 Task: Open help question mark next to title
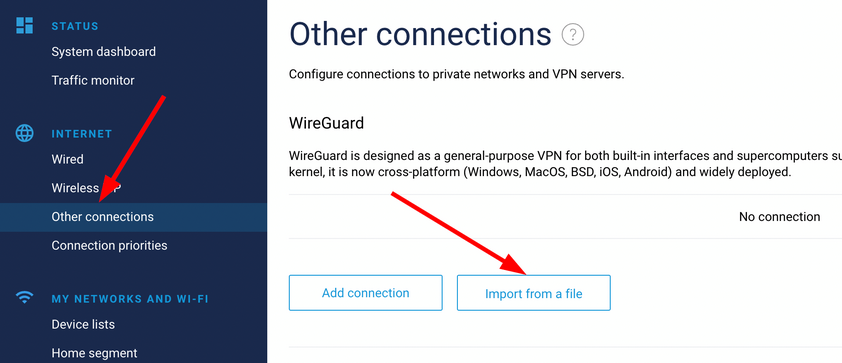click(x=572, y=35)
